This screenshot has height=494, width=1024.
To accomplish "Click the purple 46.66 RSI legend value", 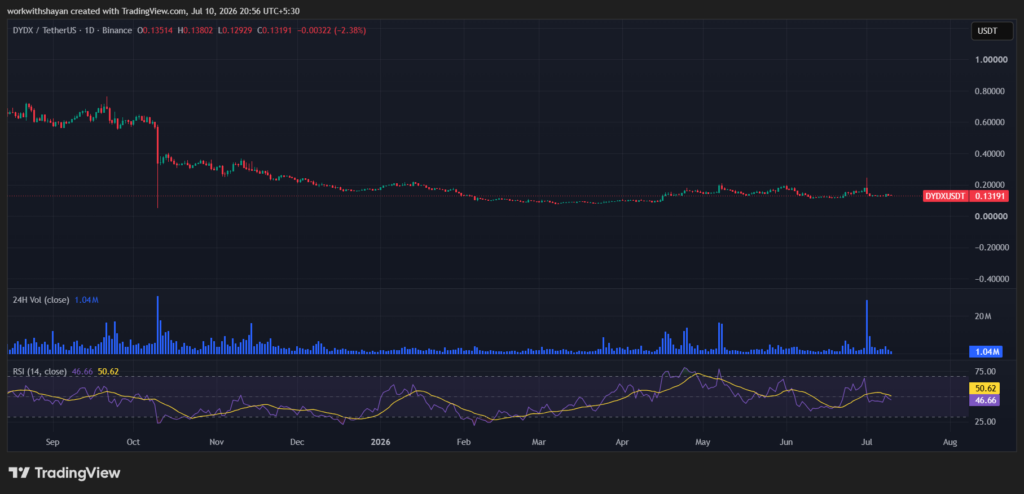I will click(82, 371).
